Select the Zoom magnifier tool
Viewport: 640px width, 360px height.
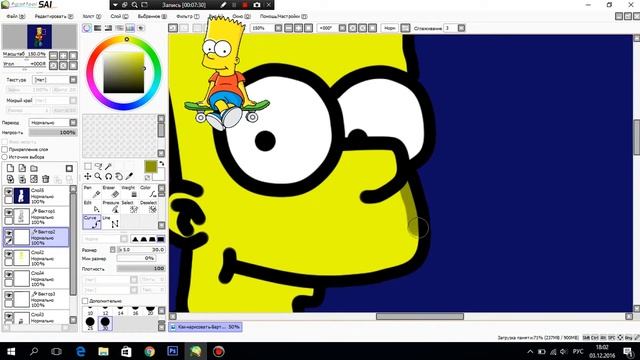point(98,176)
